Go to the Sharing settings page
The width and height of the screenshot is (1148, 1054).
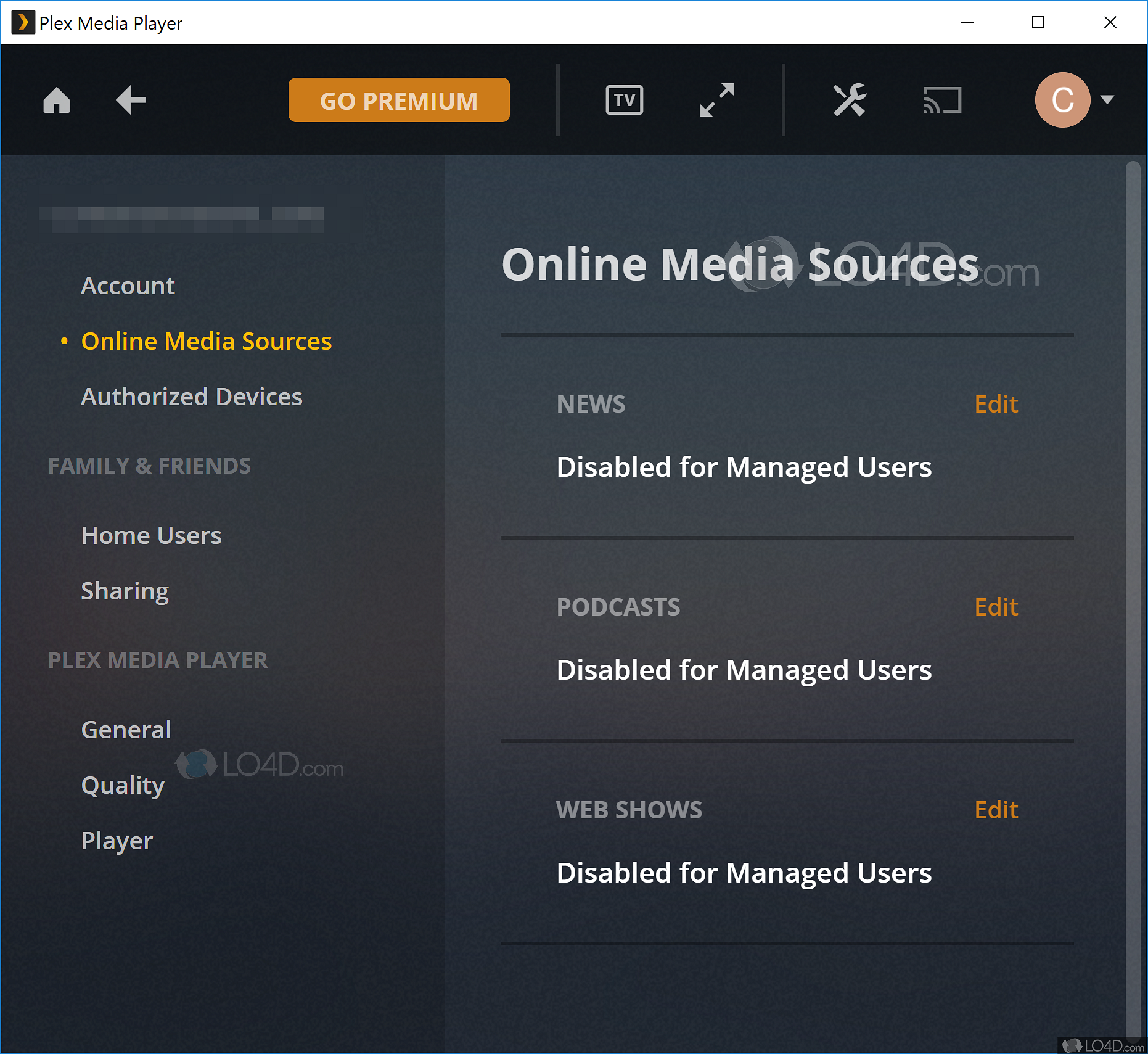pos(125,591)
